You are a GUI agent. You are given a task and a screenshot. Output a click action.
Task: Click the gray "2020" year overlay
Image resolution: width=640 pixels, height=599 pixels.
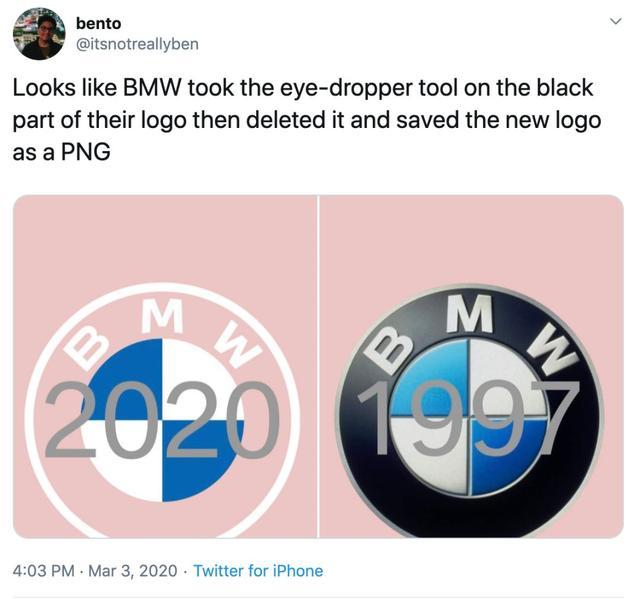point(162,420)
